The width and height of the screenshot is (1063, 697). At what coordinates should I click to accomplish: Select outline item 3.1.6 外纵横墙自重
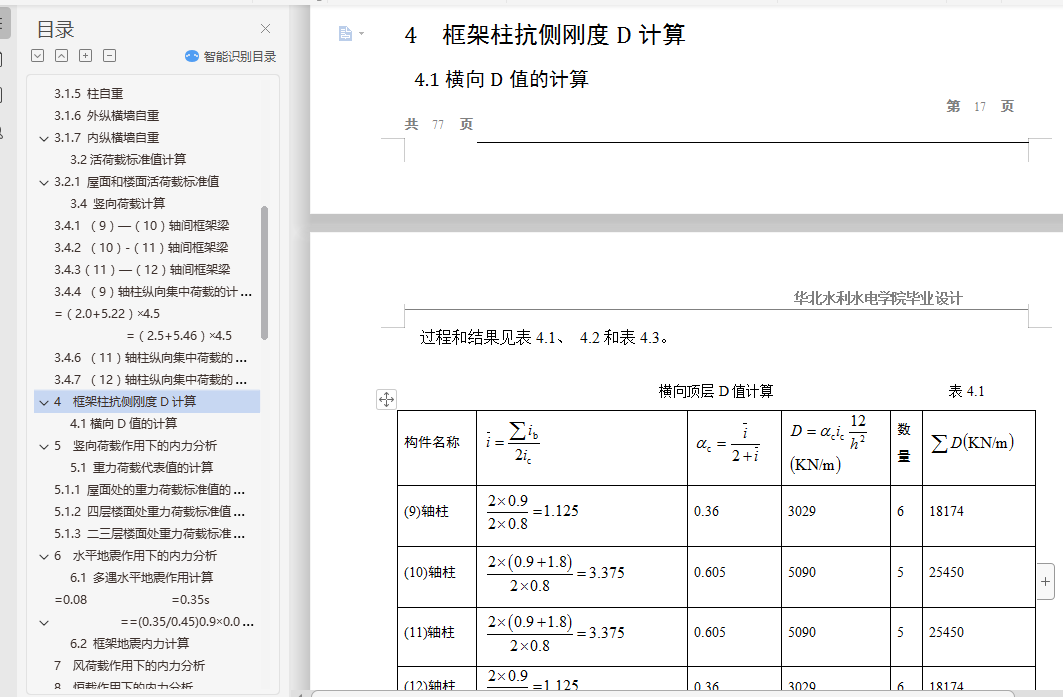click(106, 115)
